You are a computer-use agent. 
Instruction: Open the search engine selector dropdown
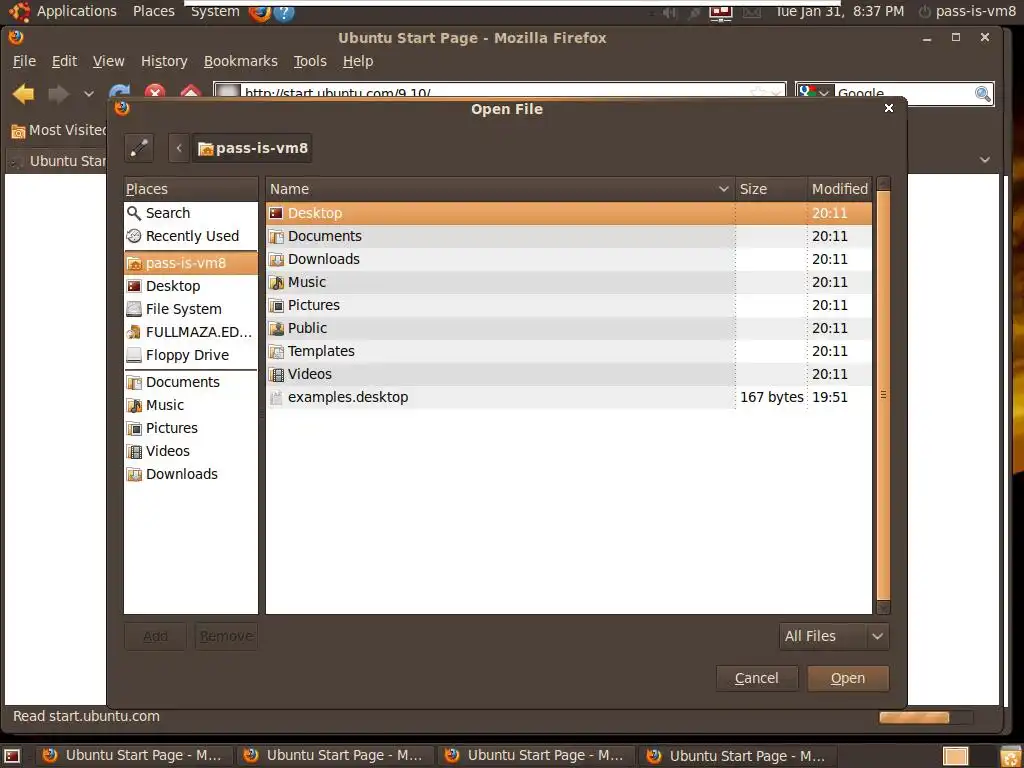pos(815,93)
